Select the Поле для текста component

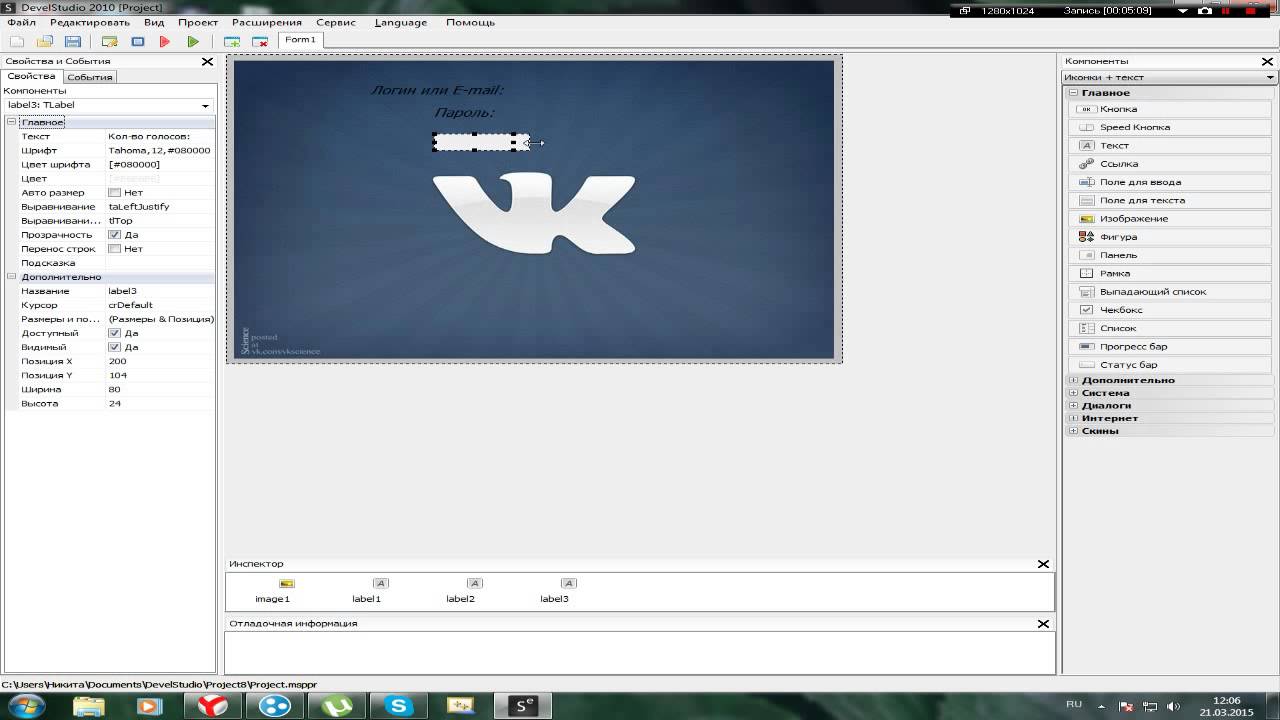(x=1171, y=200)
